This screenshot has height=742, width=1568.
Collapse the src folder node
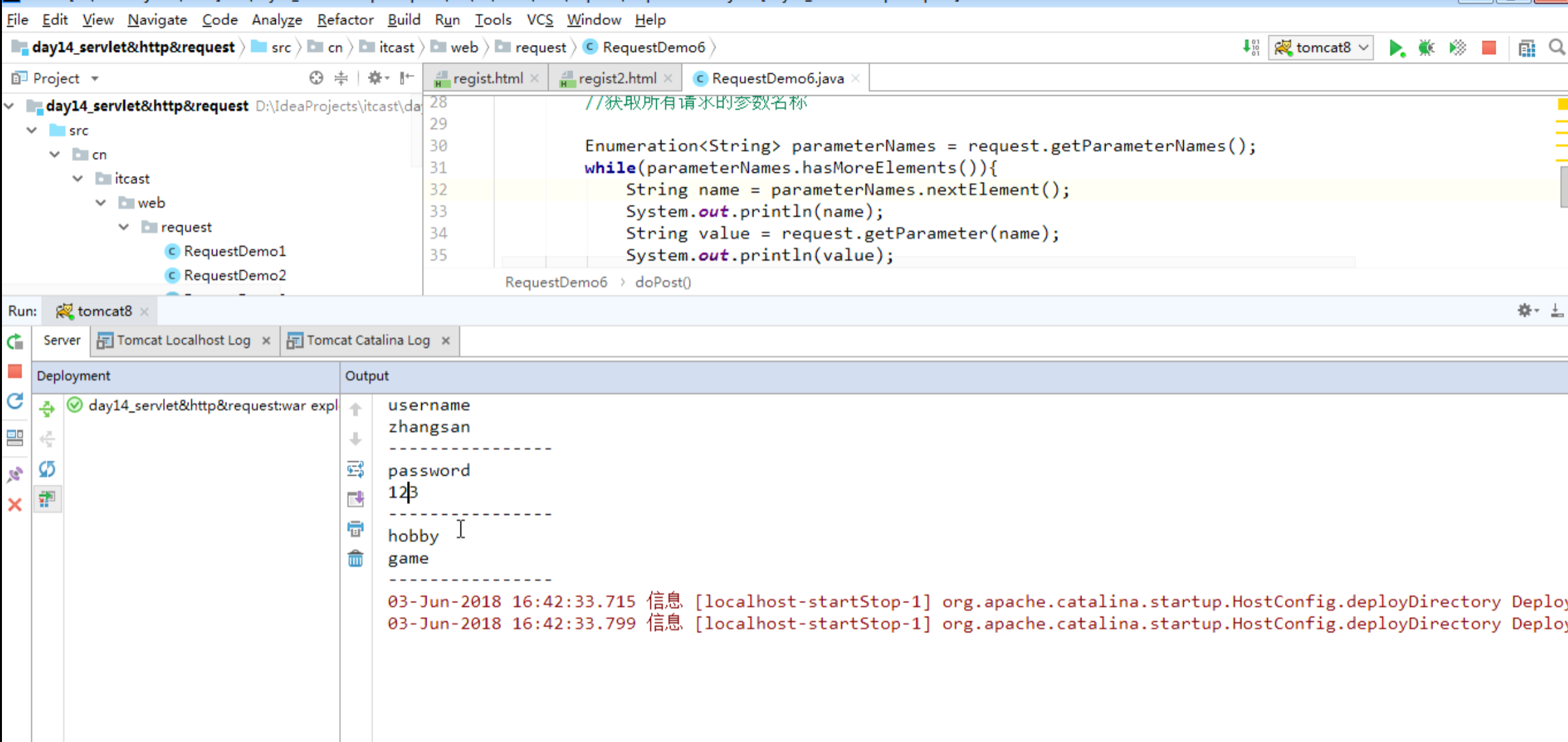click(x=32, y=130)
